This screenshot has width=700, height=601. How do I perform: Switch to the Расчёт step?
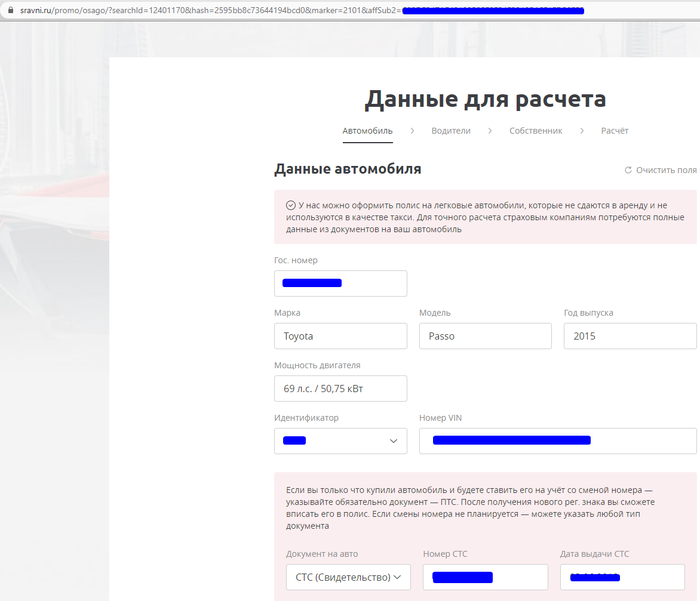pyautogui.click(x=614, y=131)
